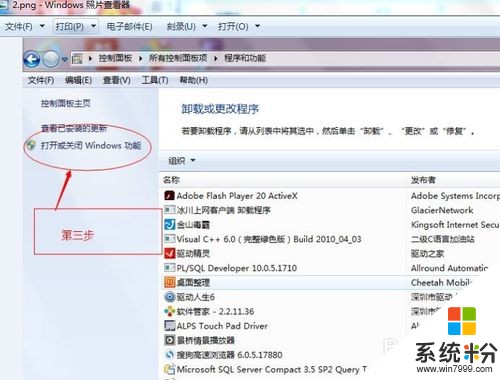Click the greyed Forward navigation arrow
The image size is (500, 380).
tap(51, 59)
